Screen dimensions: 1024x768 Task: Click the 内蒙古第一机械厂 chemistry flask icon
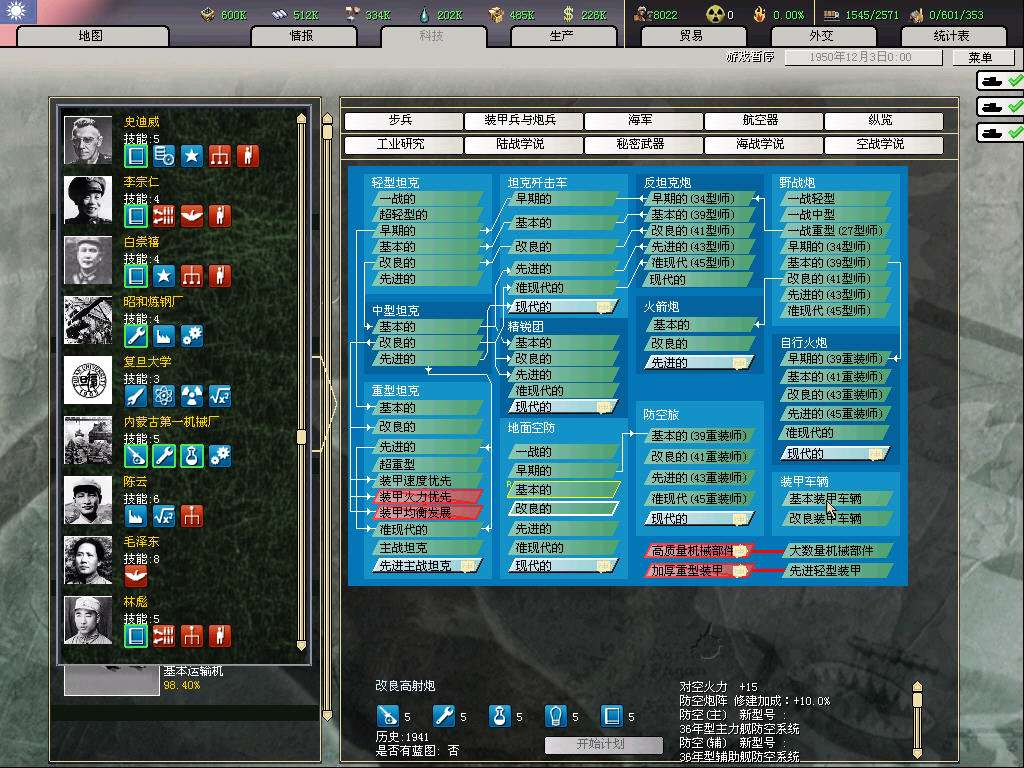tap(192, 456)
